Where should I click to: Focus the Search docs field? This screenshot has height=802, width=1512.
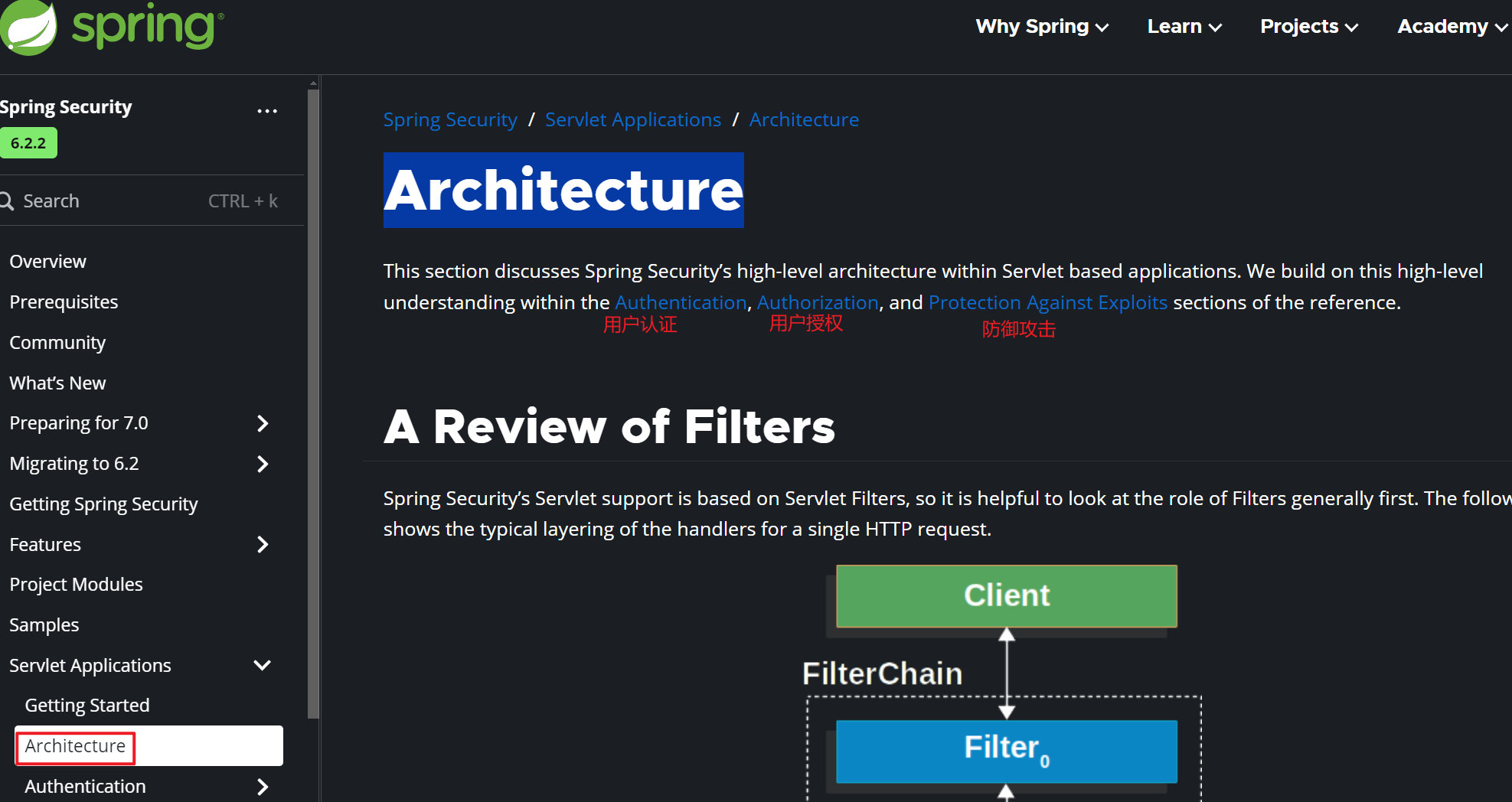pos(152,200)
